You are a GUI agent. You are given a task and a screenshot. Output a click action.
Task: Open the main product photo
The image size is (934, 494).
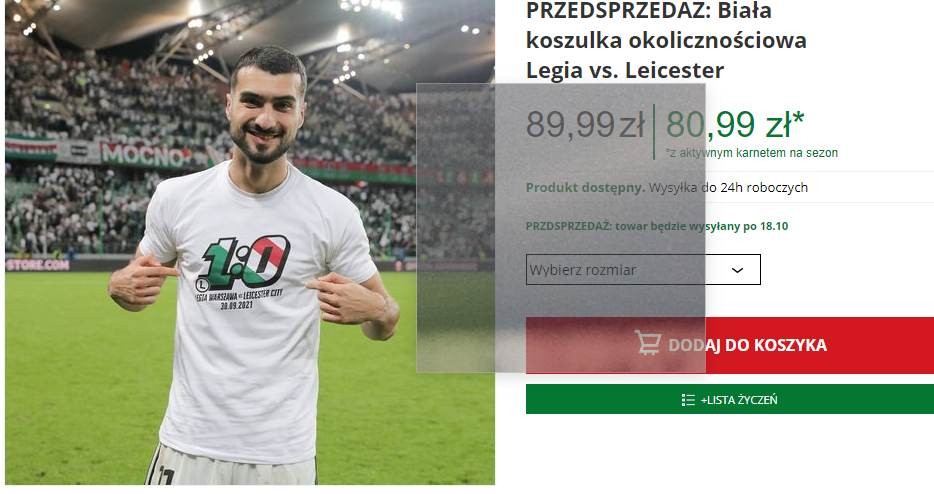point(250,242)
